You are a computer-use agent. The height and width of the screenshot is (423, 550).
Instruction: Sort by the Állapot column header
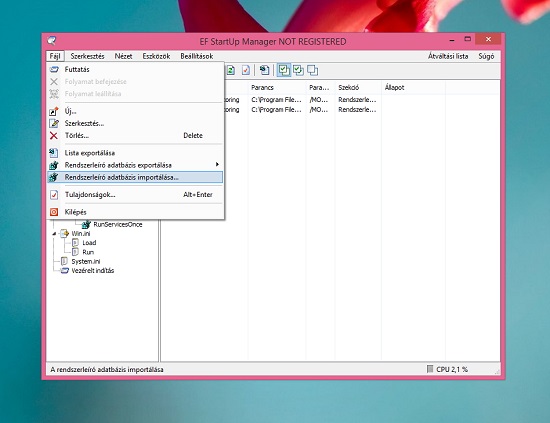[414, 87]
